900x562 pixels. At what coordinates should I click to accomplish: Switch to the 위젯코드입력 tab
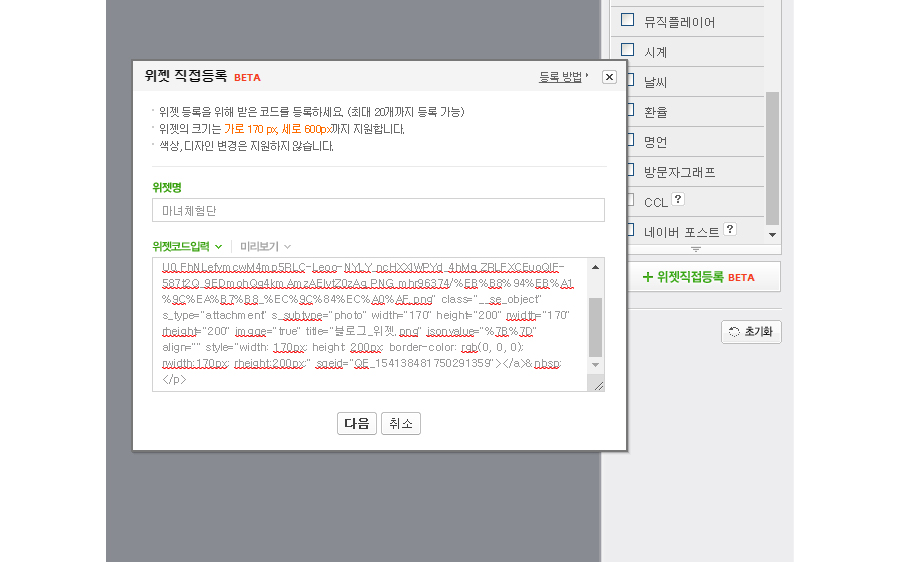pyautogui.click(x=181, y=246)
